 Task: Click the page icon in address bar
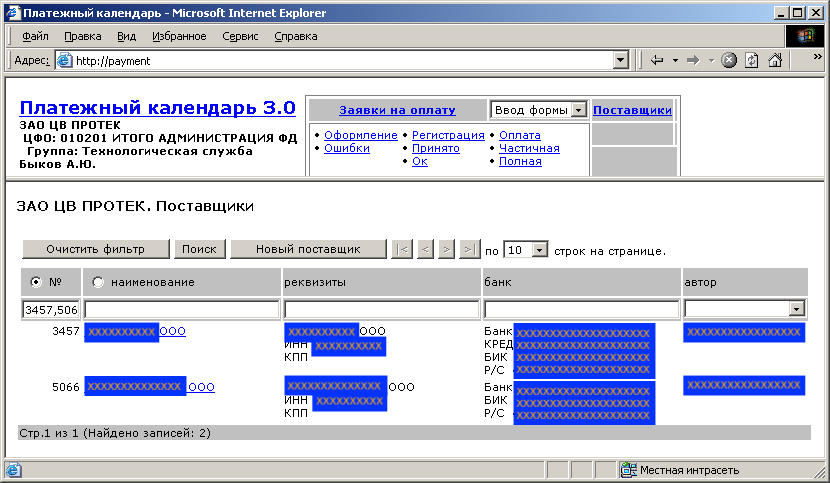click(65, 60)
